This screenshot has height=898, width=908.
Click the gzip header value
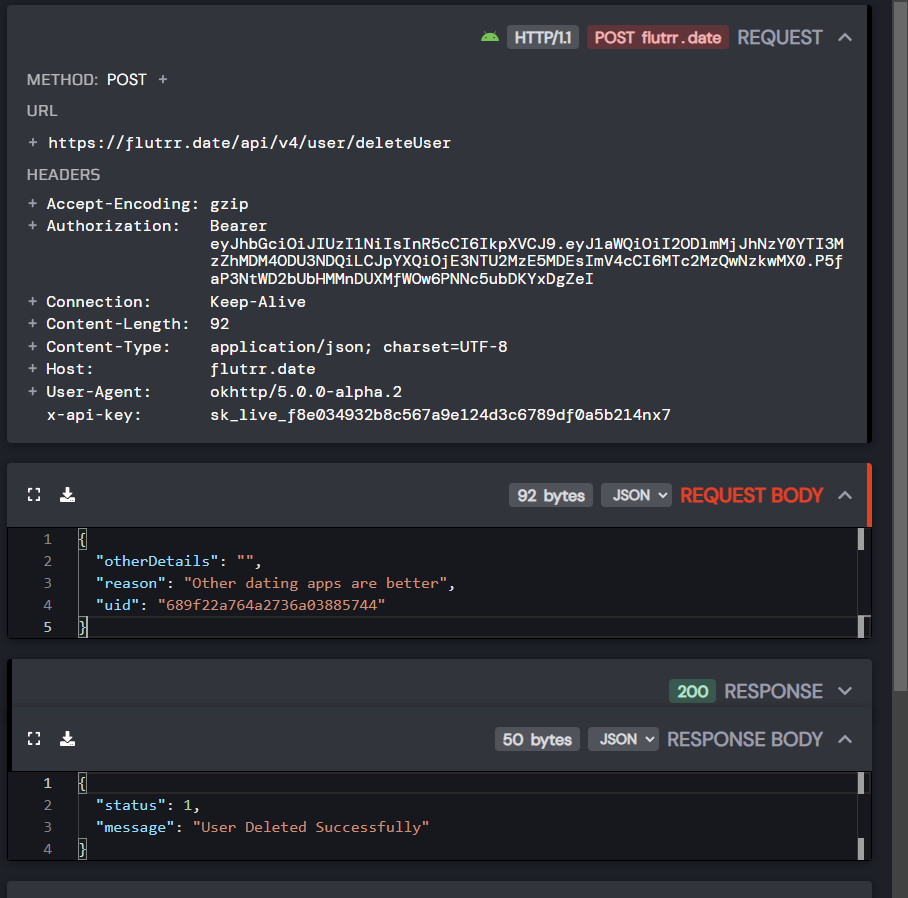click(229, 203)
